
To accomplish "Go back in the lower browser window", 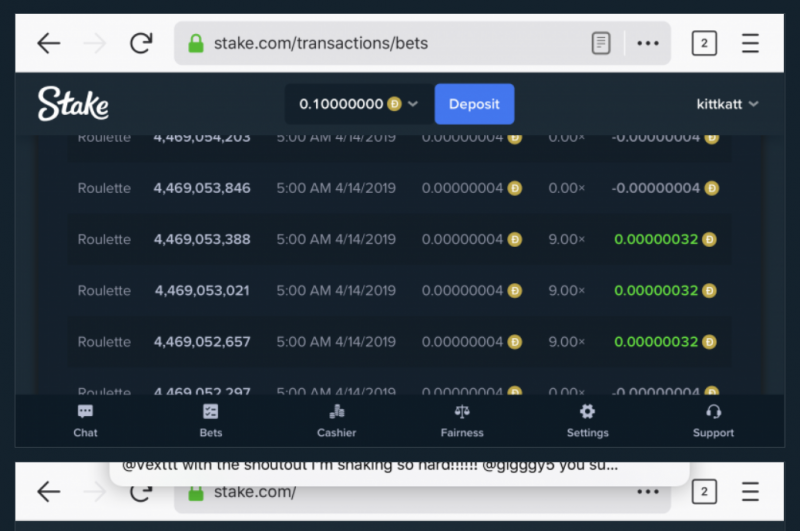I will [49, 492].
